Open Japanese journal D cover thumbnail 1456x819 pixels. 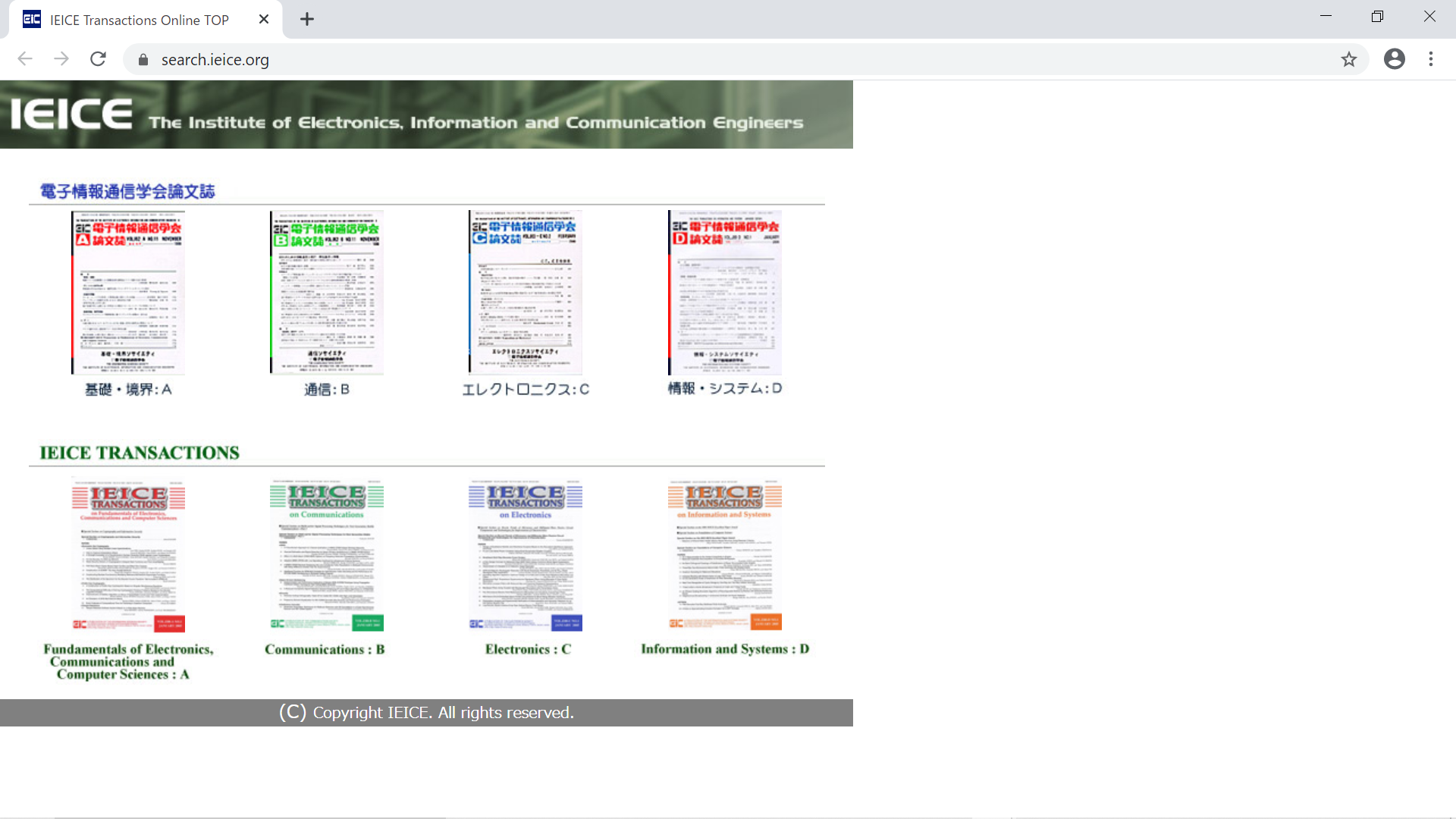pos(725,293)
